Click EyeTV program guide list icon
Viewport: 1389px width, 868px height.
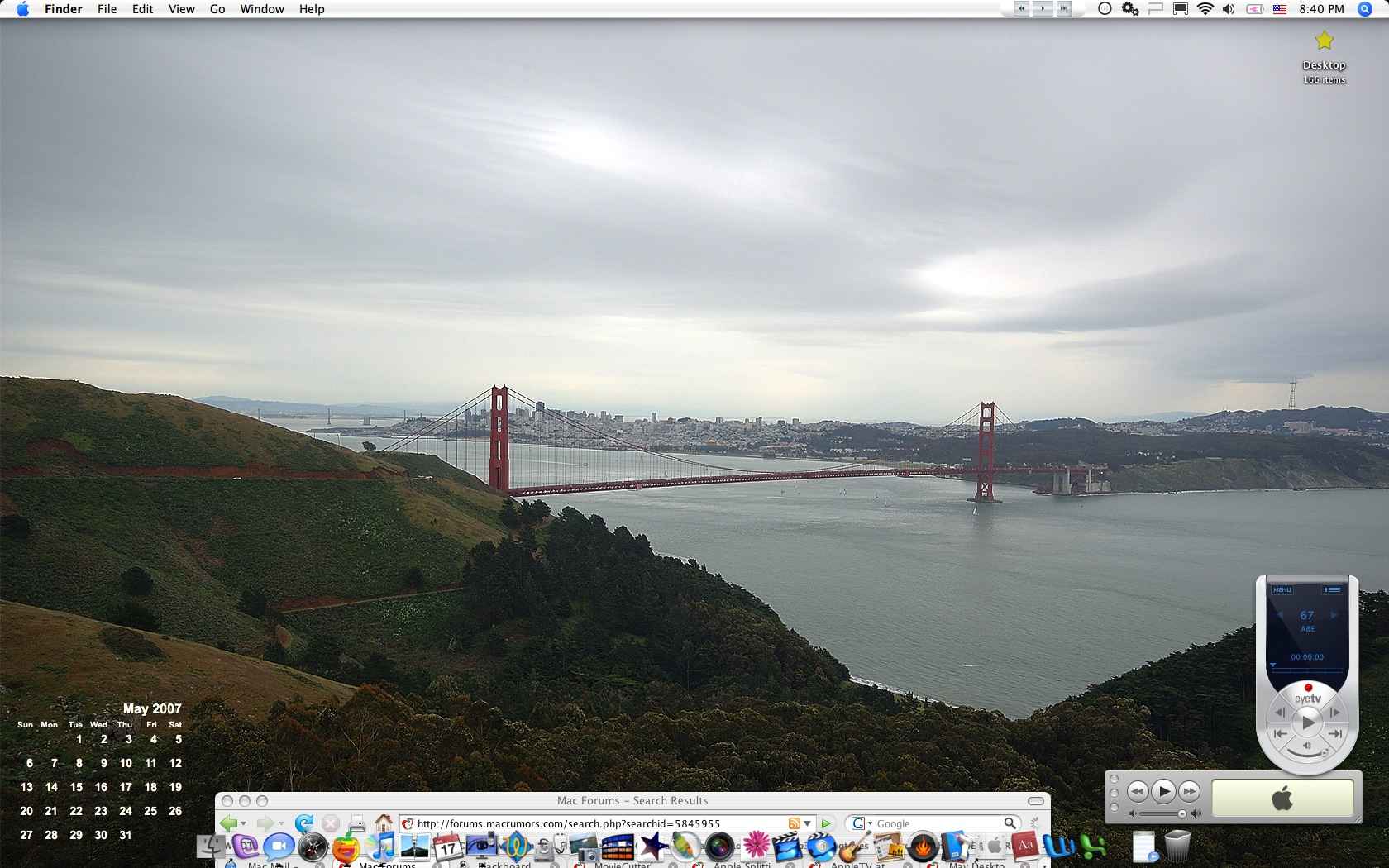(1333, 590)
